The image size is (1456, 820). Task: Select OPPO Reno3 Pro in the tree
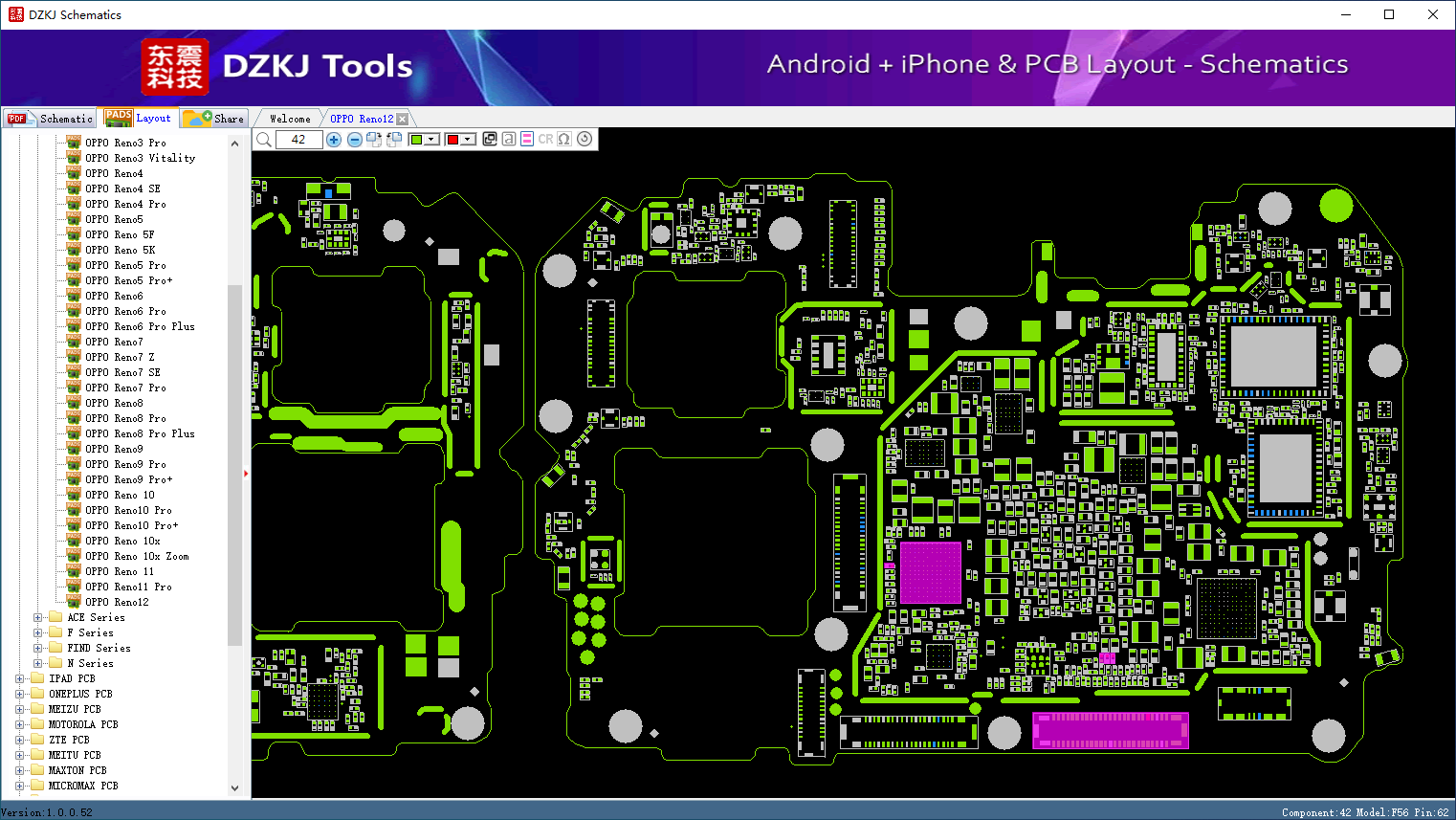point(125,143)
